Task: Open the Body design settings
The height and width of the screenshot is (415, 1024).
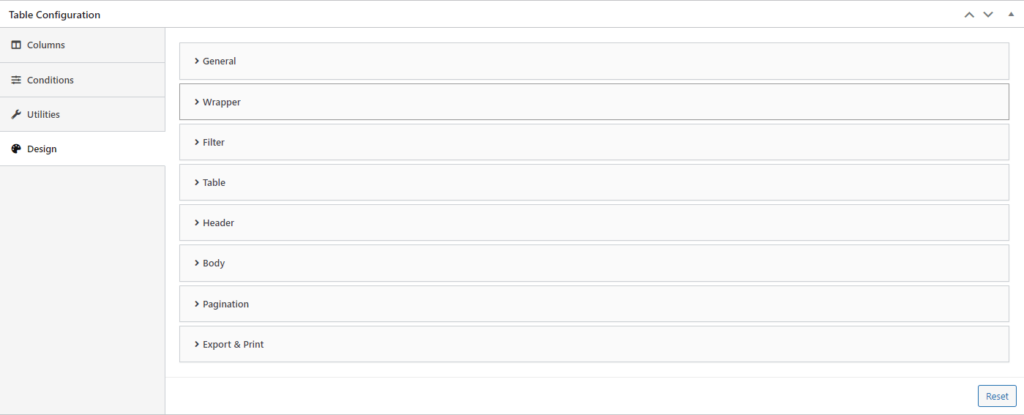Action: coord(213,263)
